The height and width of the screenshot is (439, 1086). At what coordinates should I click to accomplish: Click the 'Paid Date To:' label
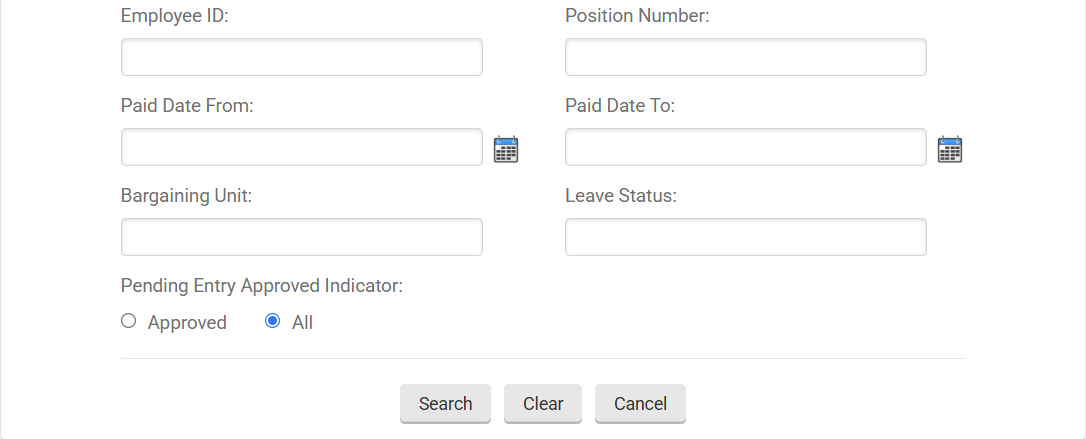(x=619, y=106)
